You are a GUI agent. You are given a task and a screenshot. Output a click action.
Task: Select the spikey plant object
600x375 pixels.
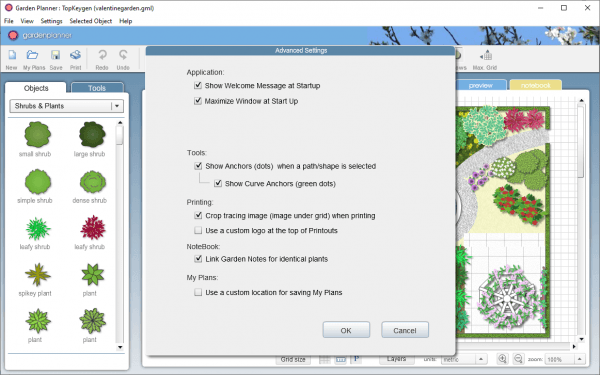(x=38, y=274)
